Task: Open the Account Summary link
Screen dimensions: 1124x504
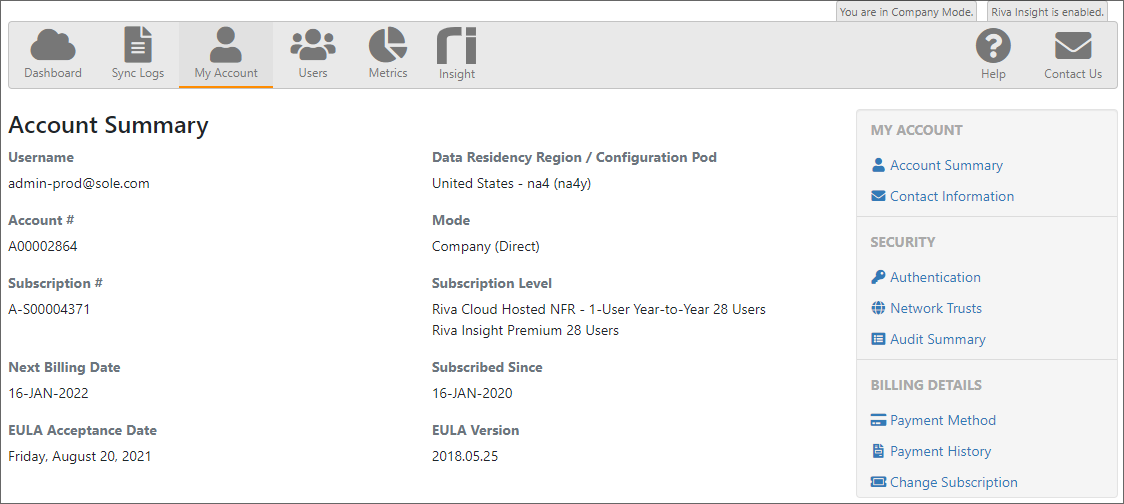Action: pyautogui.click(x=946, y=165)
